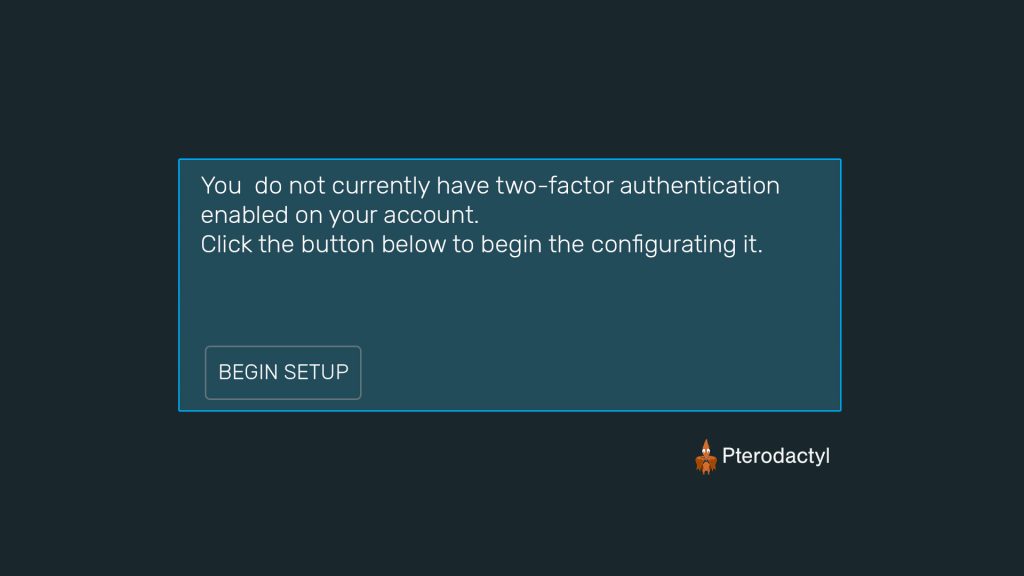Click the word "You" starting the message
The width and height of the screenshot is (1024, 576).
(x=220, y=186)
